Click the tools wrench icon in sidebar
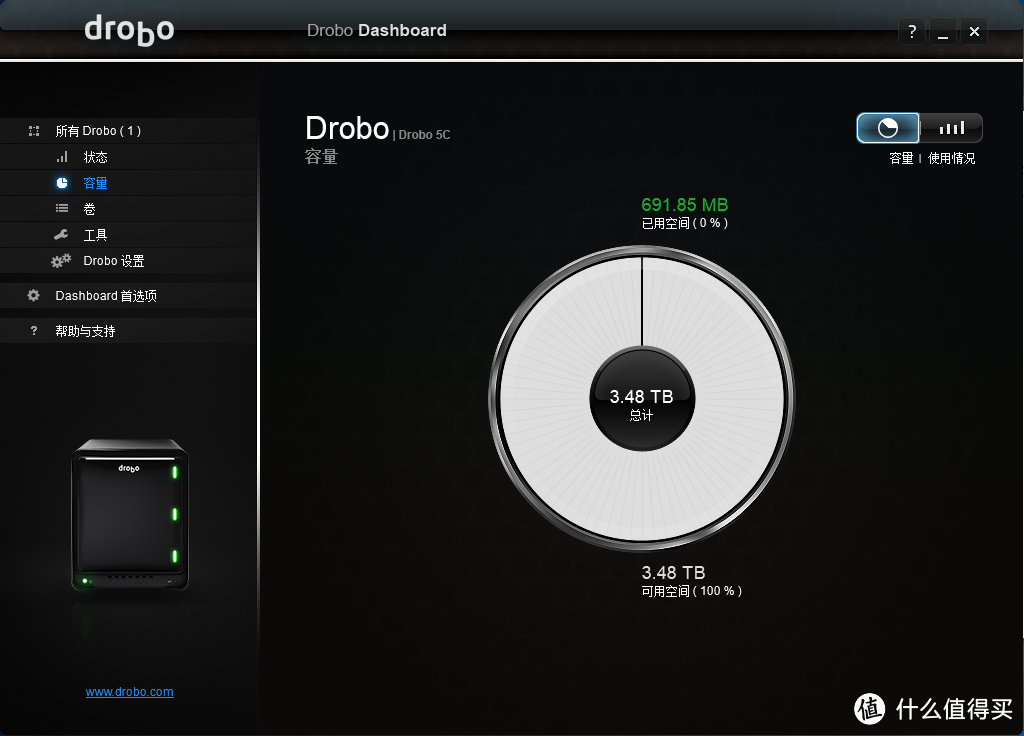 pos(61,234)
